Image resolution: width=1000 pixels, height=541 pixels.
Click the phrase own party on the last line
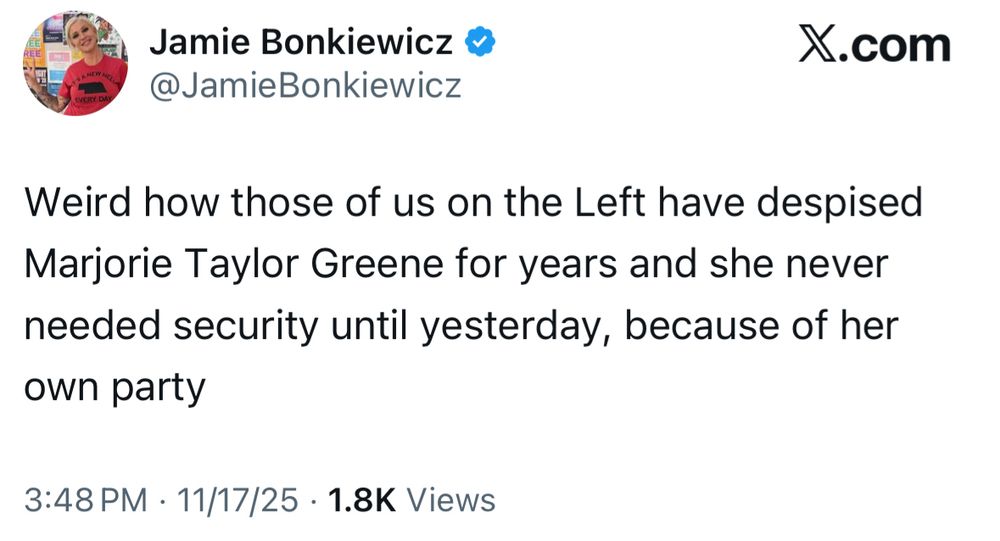pyautogui.click(x=114, y=387)
